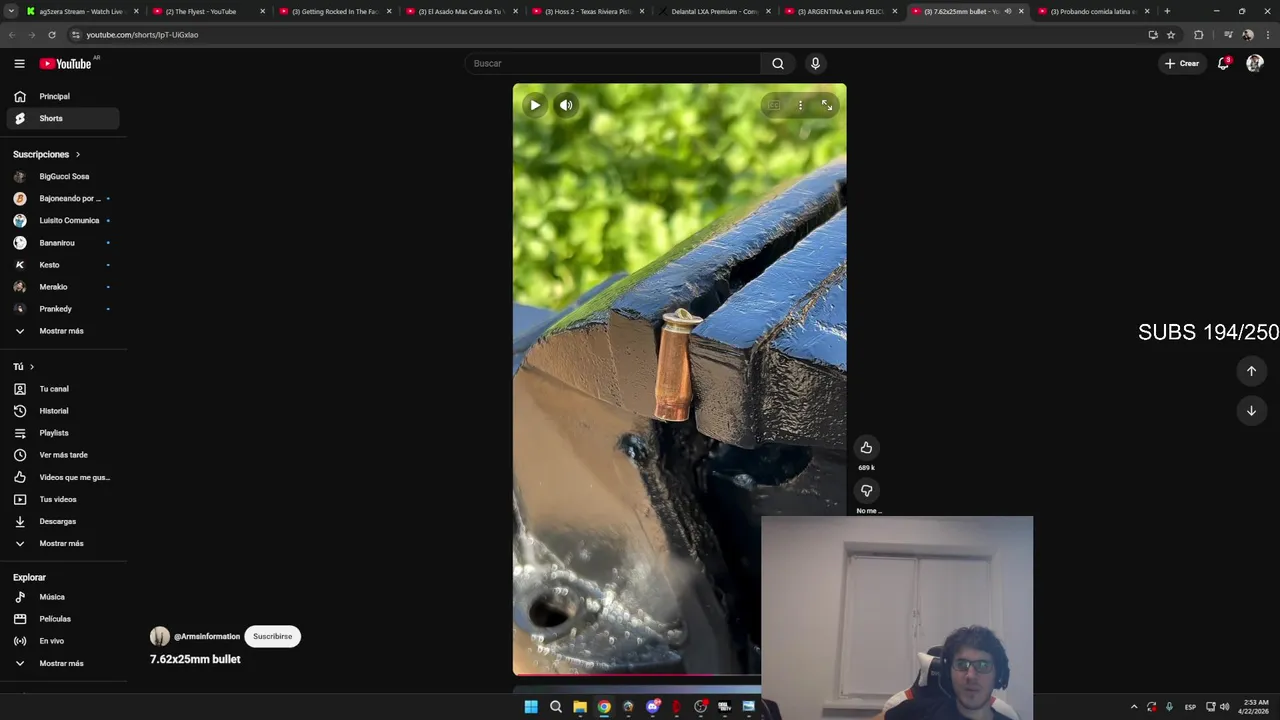Screen dimensions: 1280x720
Task: Switch to El Asado Mas Caro tab
Action: (x=461, y=11)
